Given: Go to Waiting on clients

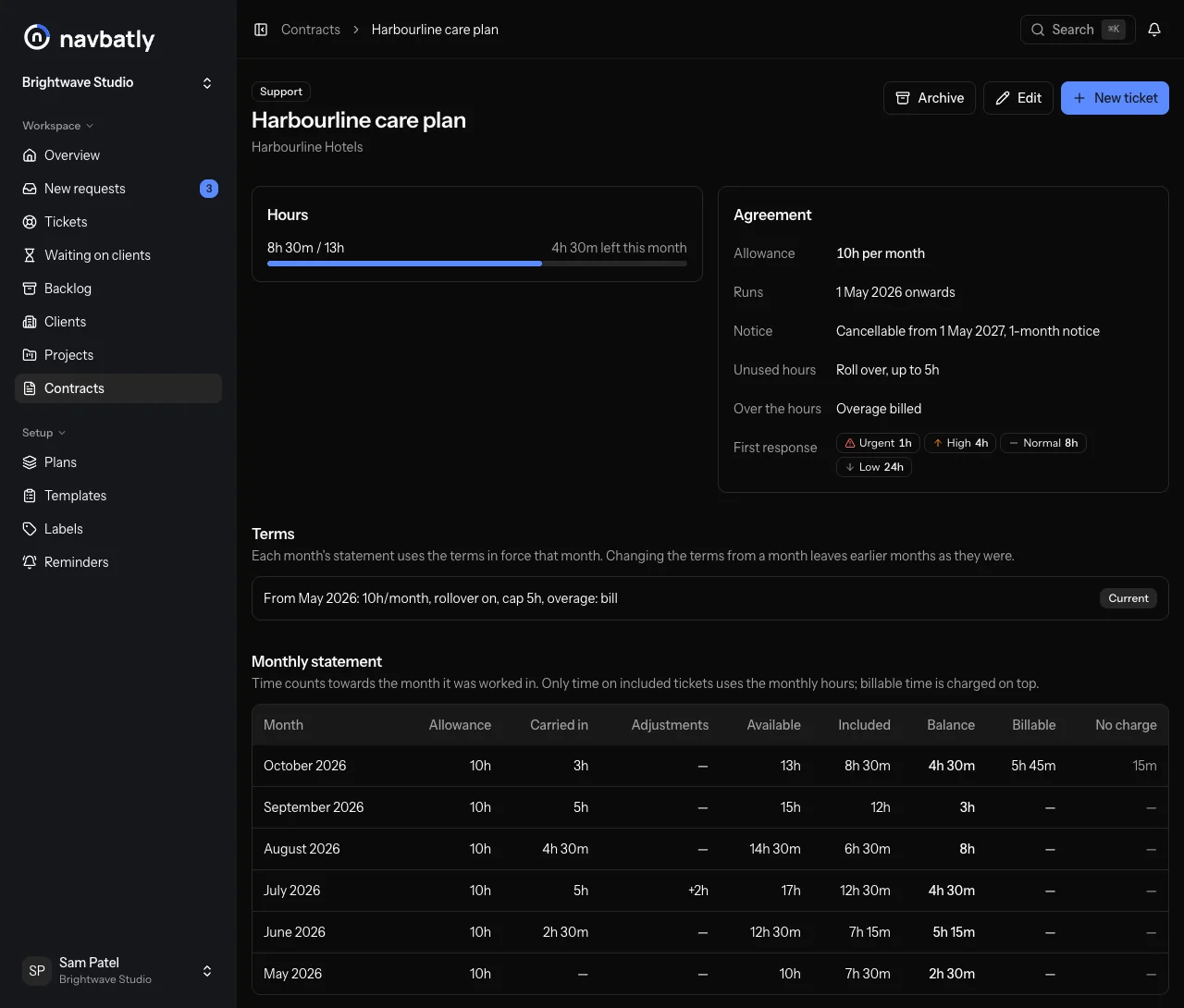Looking at the screenshot, I should click(x=118, y=255).
